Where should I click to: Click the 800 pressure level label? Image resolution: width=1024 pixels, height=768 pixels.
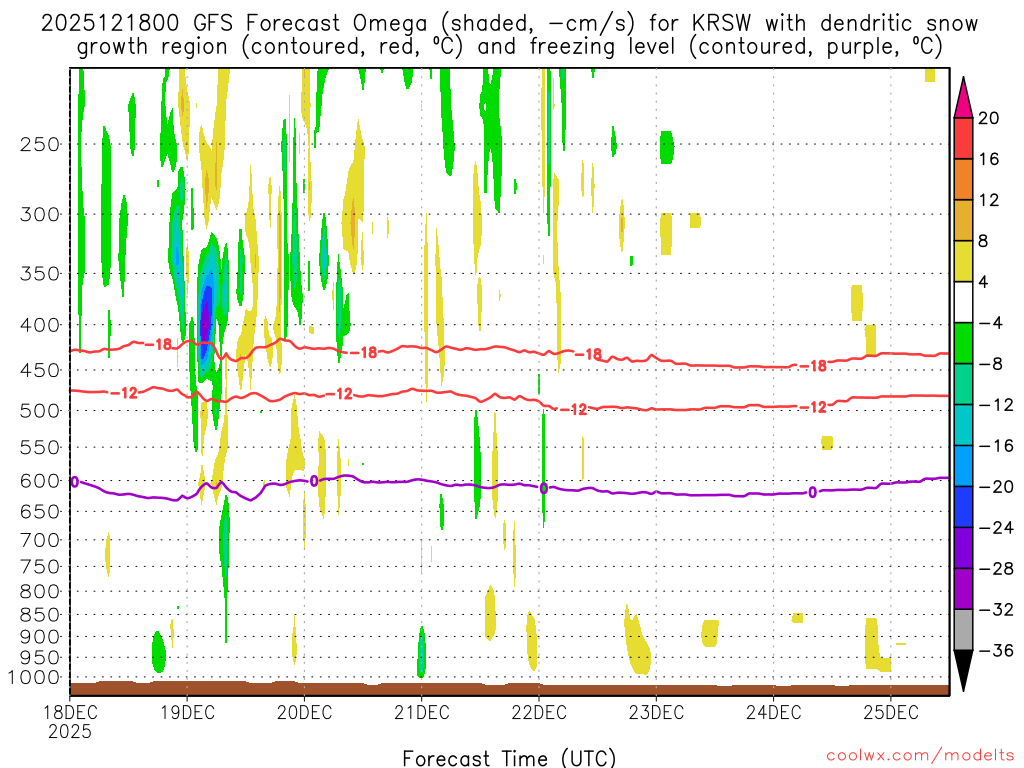(40, 592)
